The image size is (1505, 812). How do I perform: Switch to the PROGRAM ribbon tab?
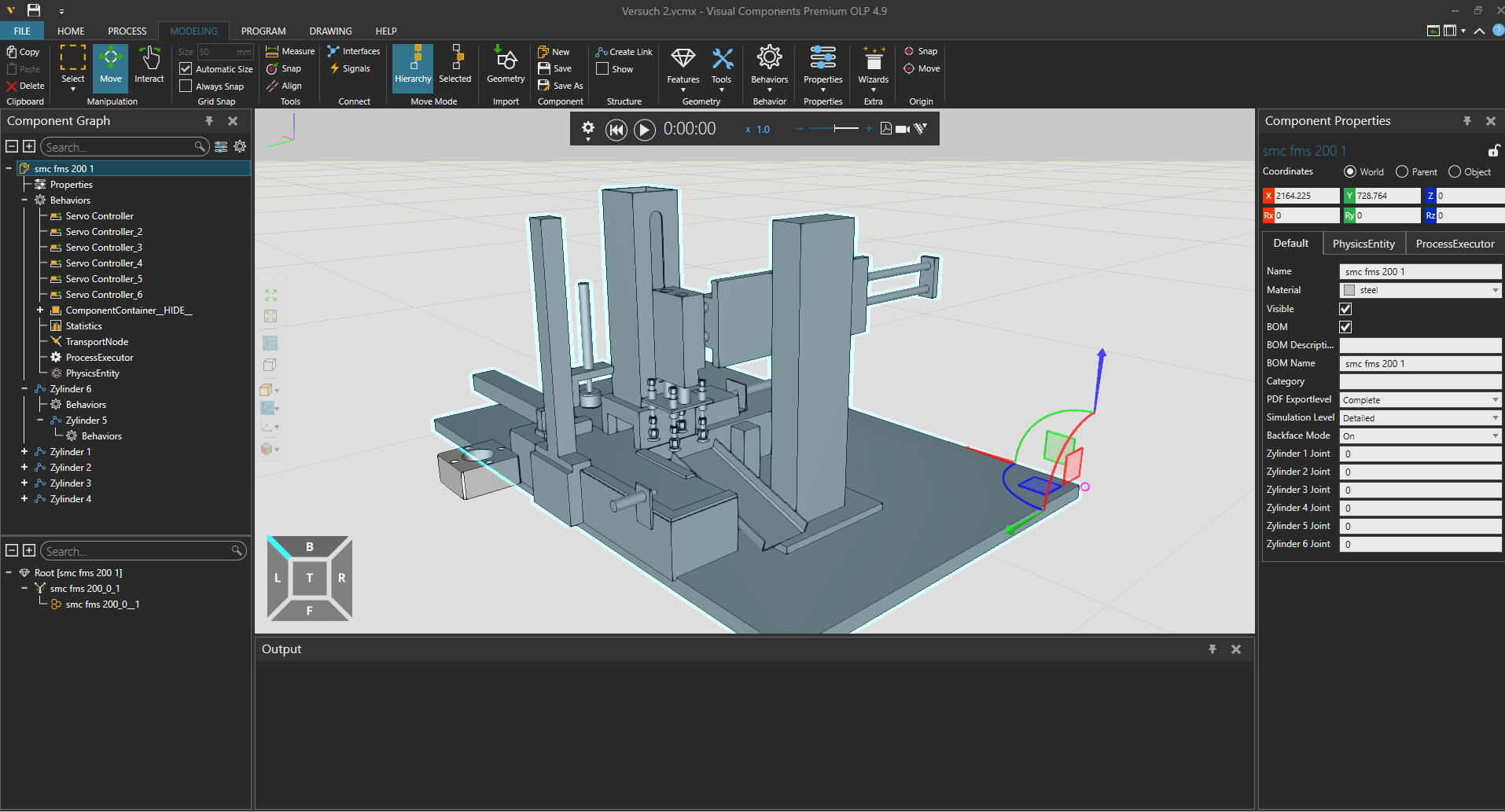(x=263, y=31)
